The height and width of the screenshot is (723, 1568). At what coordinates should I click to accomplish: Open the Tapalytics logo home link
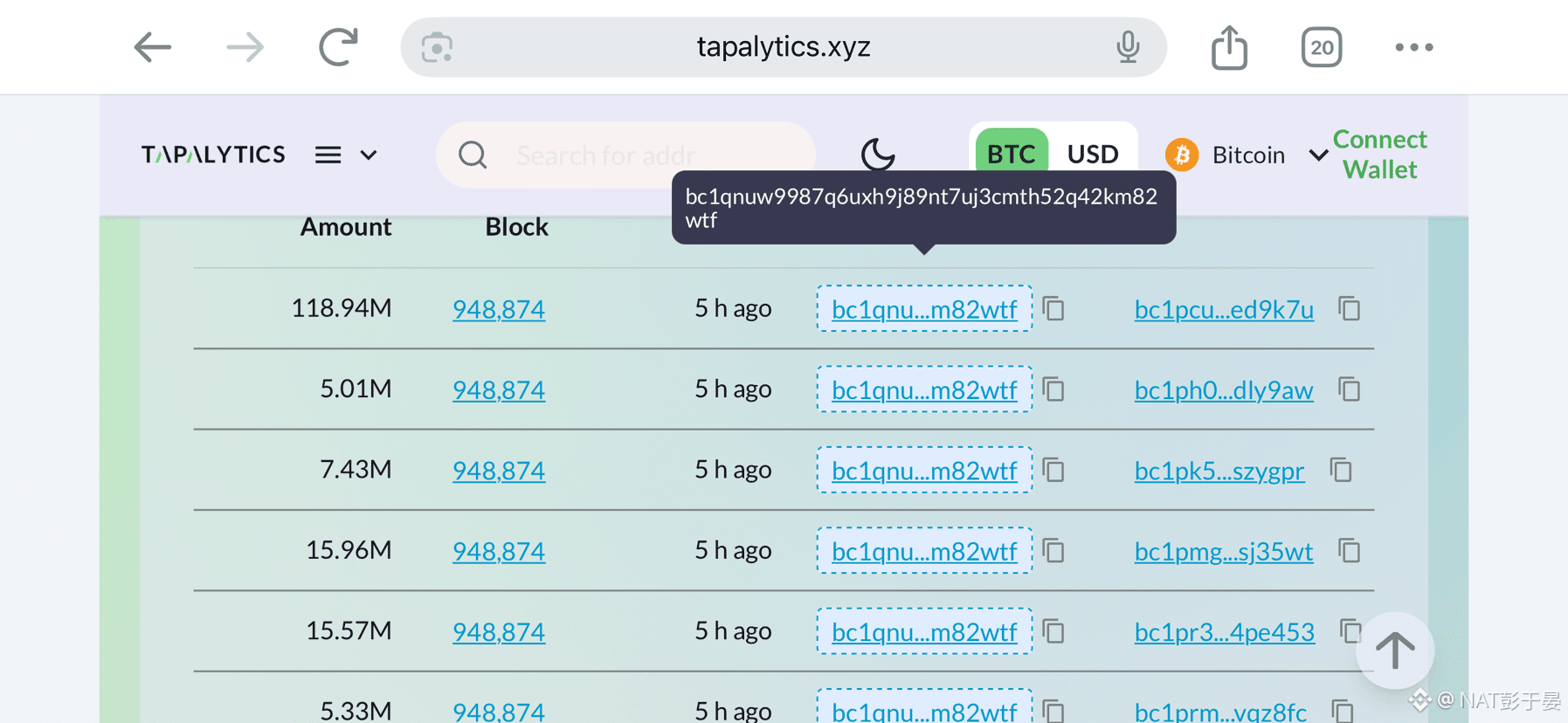(213, 155)
